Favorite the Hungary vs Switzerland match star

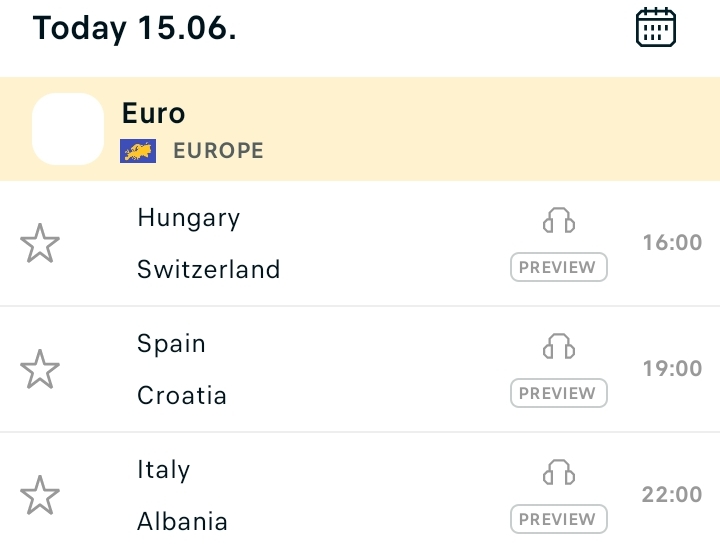pos(40,243)
